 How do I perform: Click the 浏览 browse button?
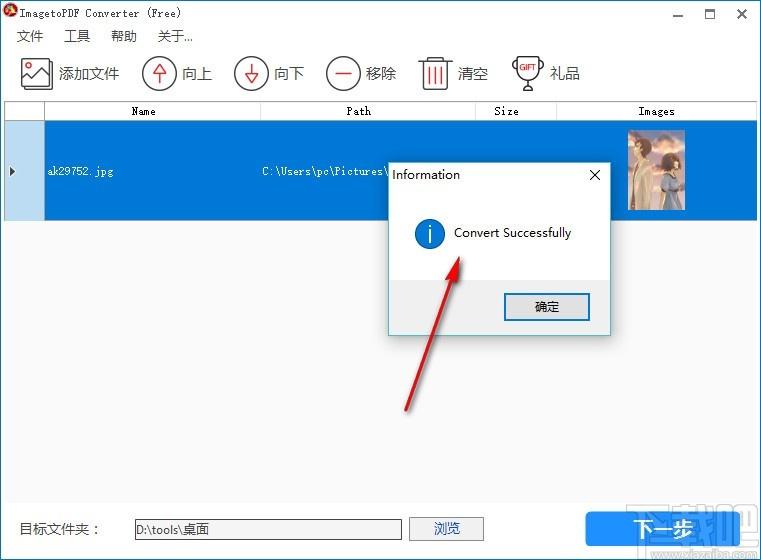(446, 528)
